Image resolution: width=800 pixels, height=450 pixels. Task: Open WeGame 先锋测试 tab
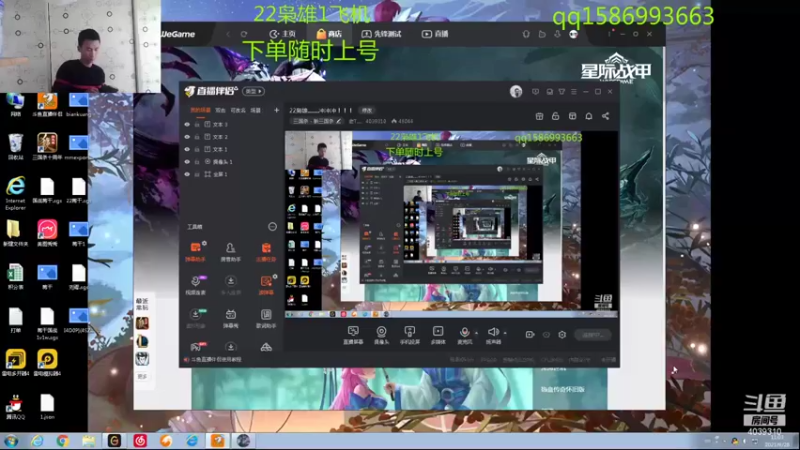[382, 34]
